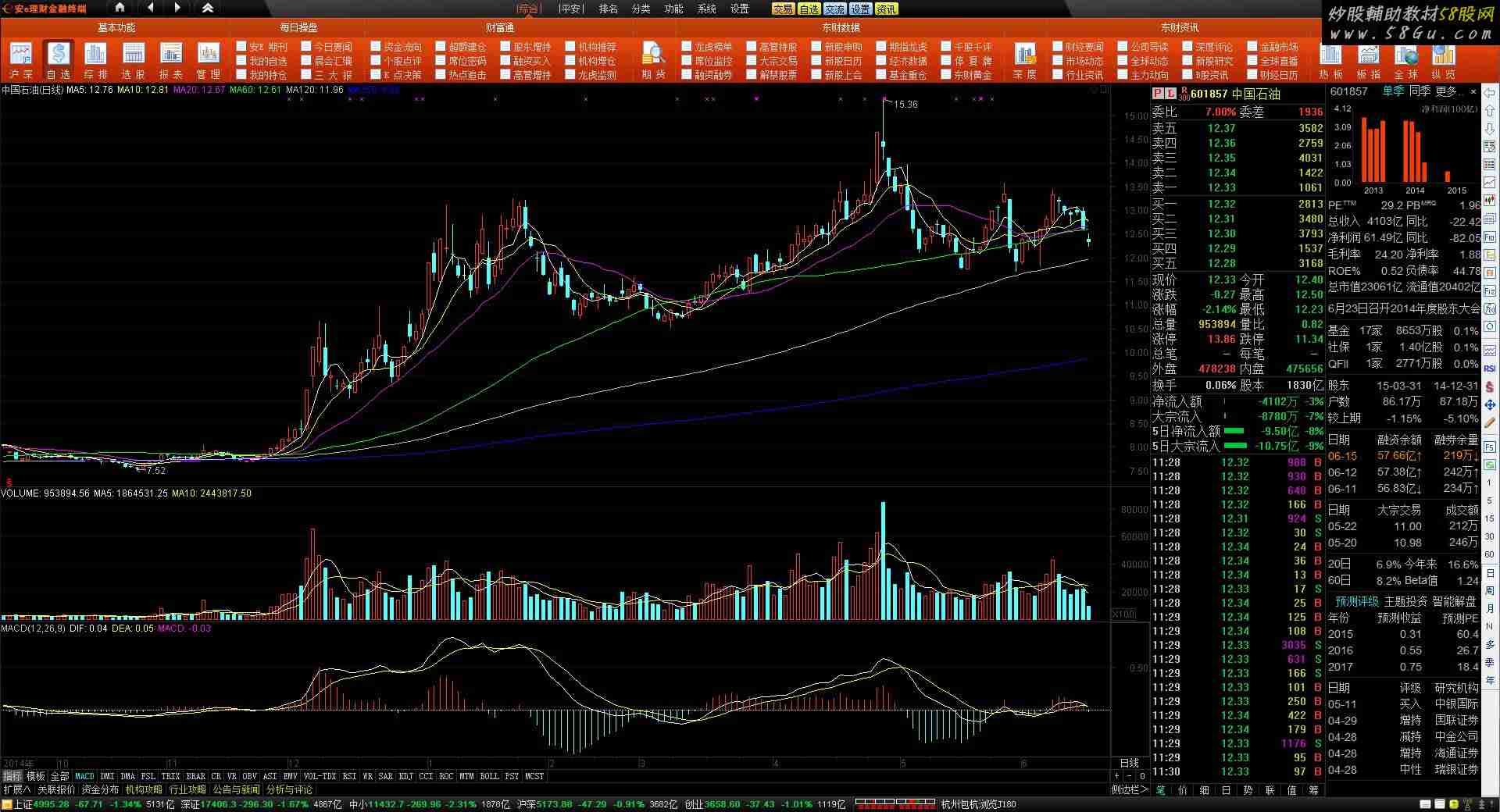This screenshot has width=1500, height=812.
Task: Click the chart zoom plus button
Action: [x=1116, y=777]
